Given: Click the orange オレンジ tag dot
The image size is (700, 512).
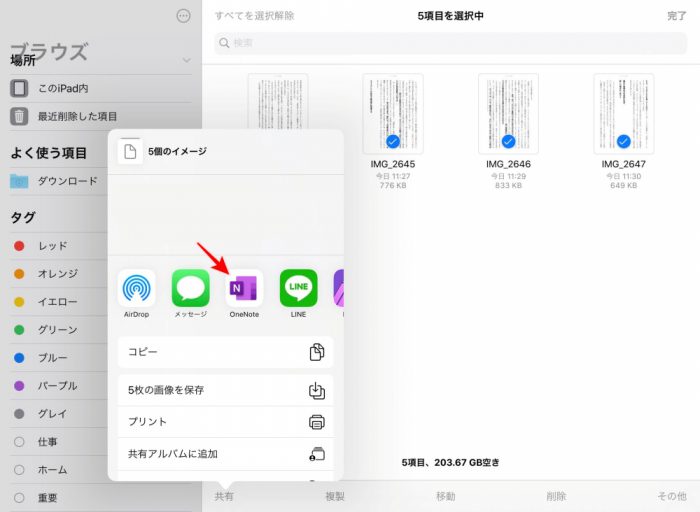Looking at the screenshot, I should point(19,274).
